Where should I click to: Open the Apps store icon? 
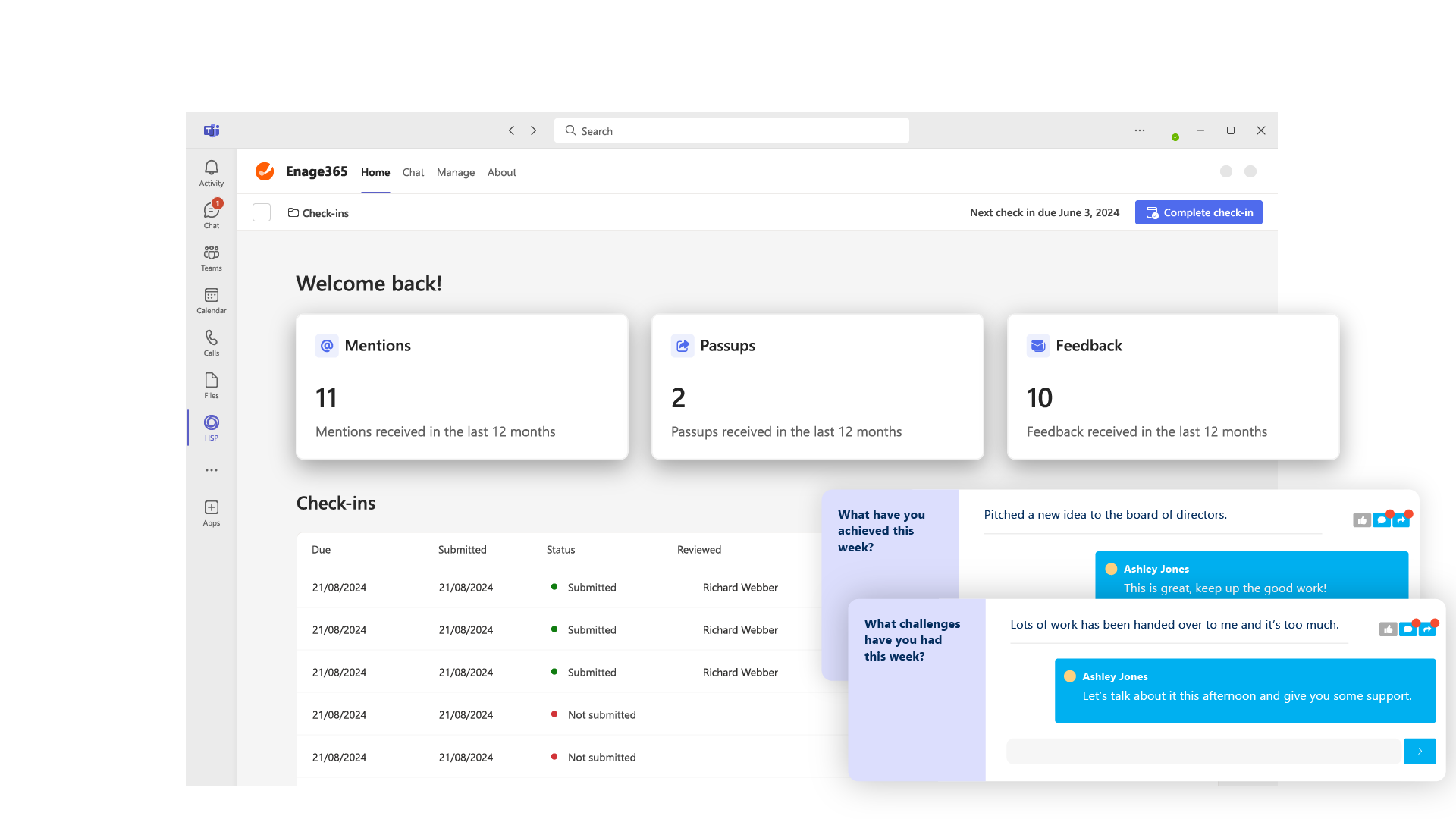(x=211, y=512)
